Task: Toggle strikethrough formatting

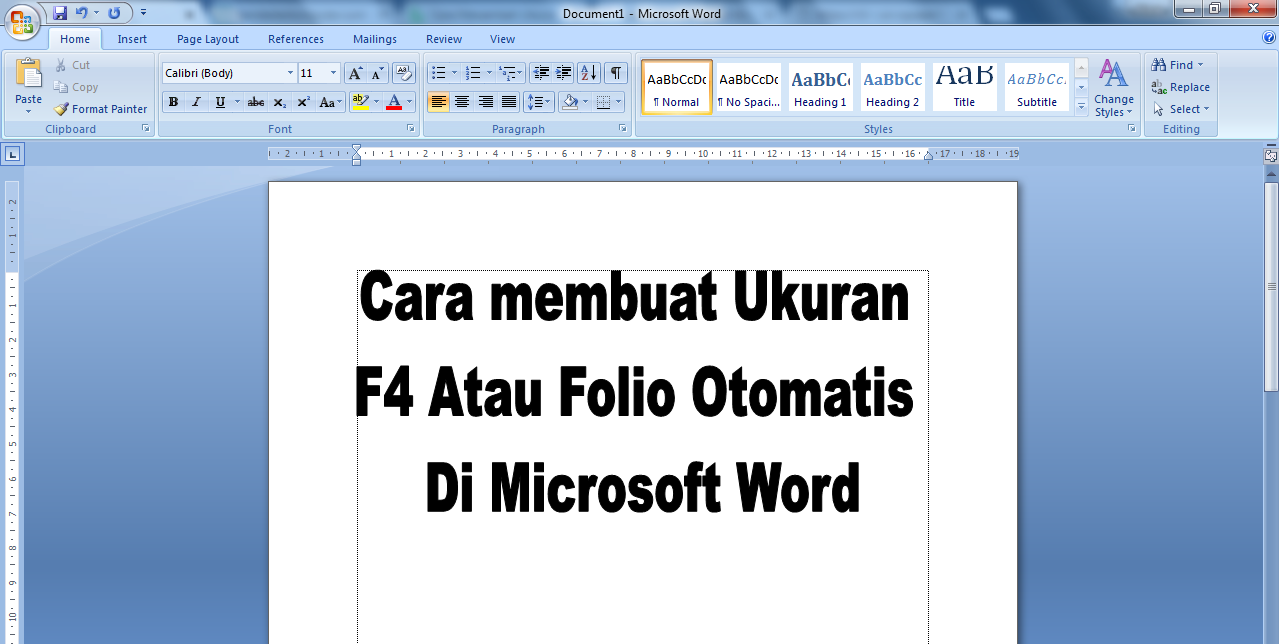Action: pyautogui.click(x=256, y=102)
